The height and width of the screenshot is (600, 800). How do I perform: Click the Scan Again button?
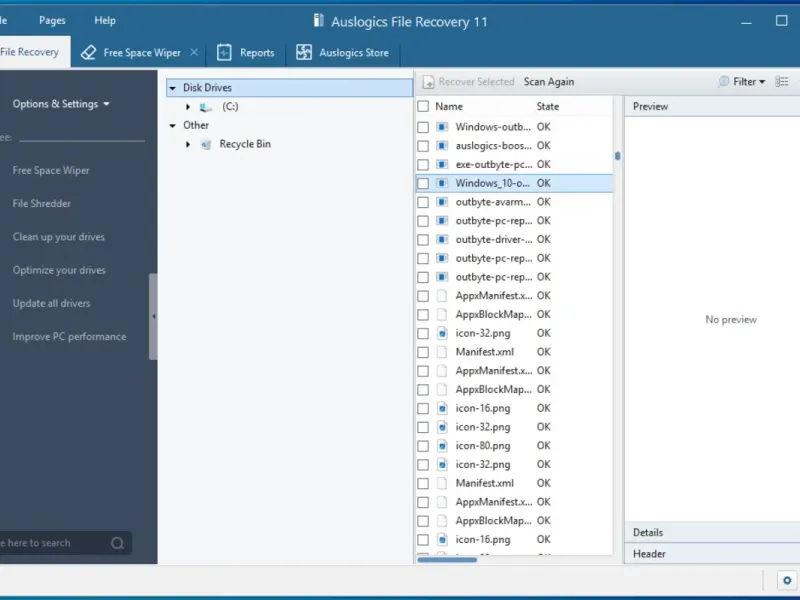(549, 82)
